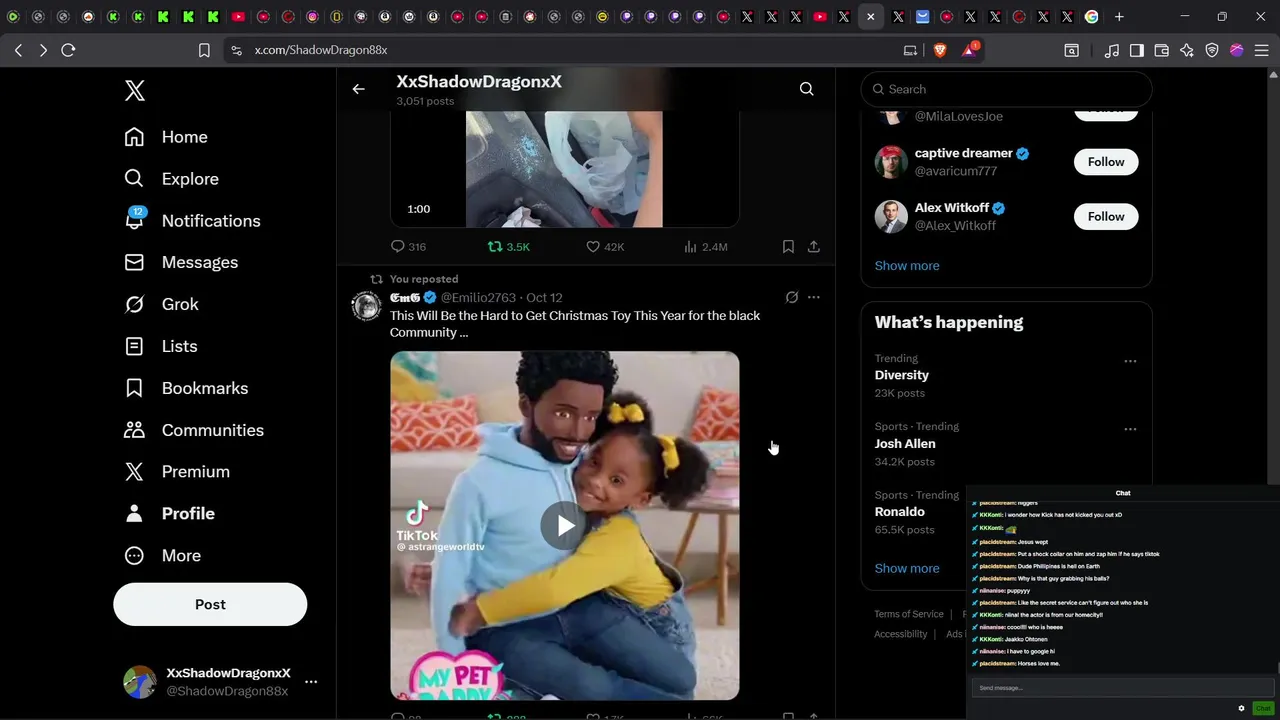
Task: Click the Accessibility footer link
Action: [x=901, y=634]
